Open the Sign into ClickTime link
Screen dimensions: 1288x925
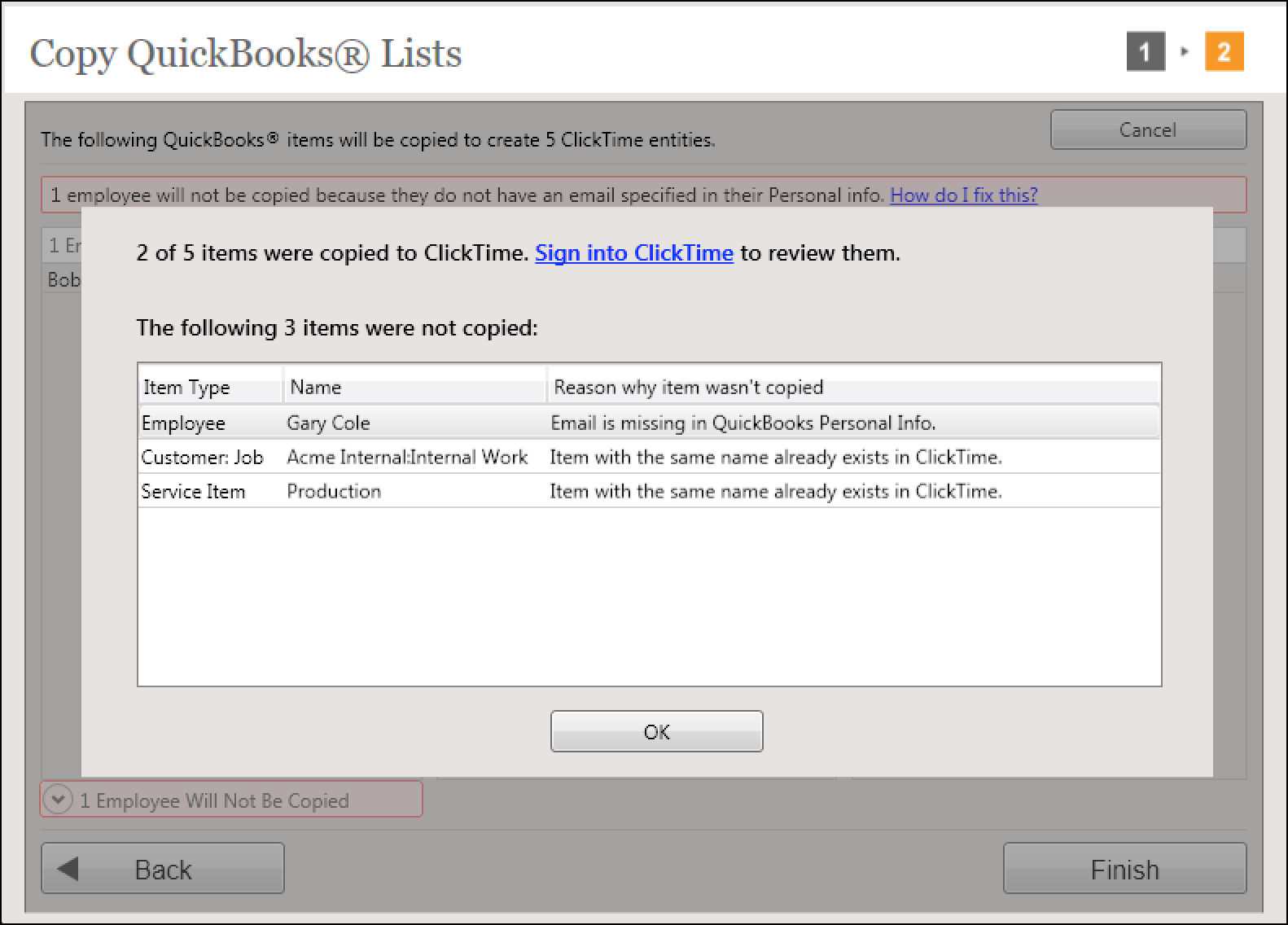click(634, 253)
